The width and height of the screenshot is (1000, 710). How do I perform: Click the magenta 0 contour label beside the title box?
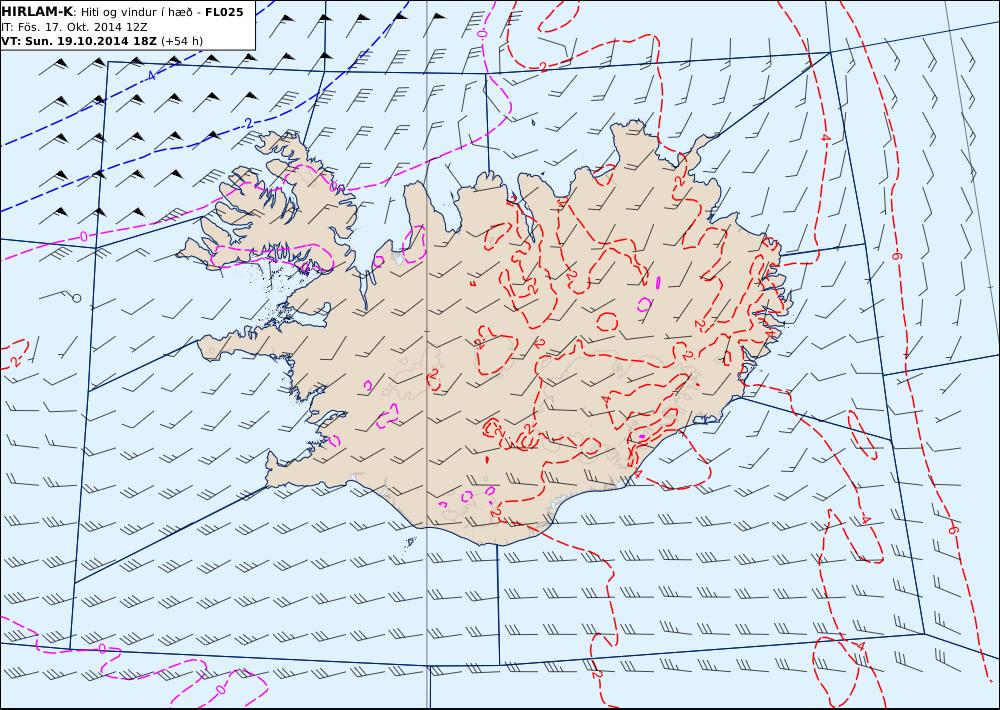pos(481,33)
